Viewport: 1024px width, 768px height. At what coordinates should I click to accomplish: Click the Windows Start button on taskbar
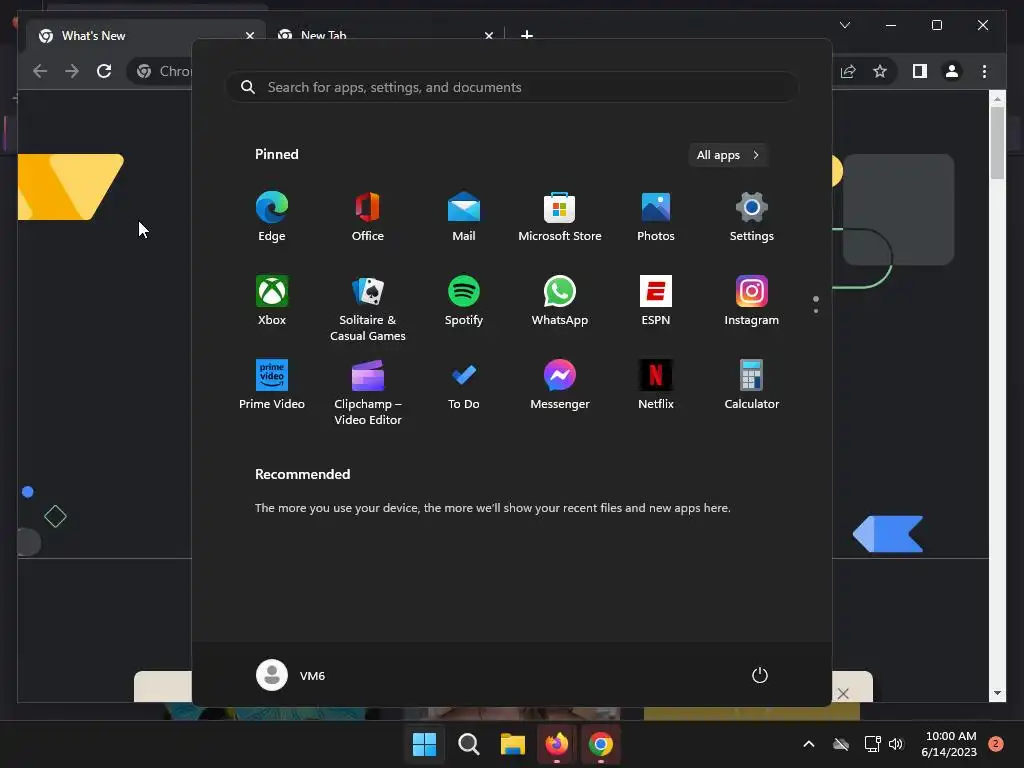(x=424, y=744)
